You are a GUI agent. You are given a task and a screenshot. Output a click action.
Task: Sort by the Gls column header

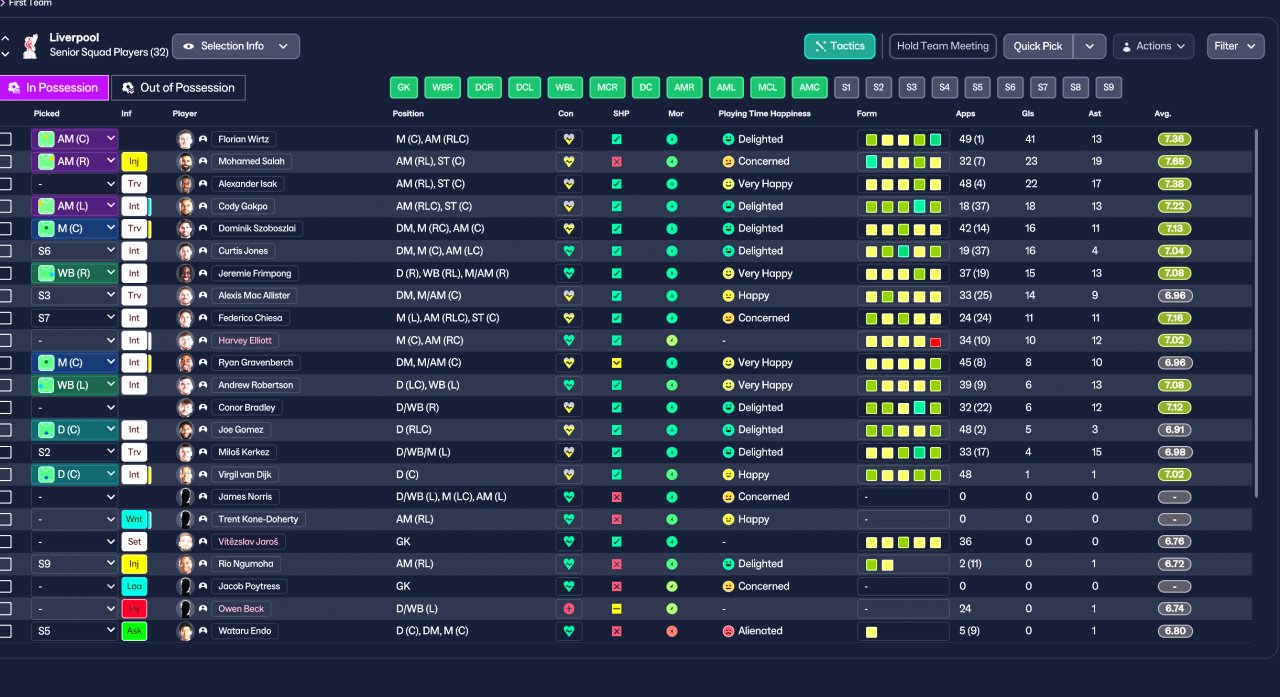1029,114
